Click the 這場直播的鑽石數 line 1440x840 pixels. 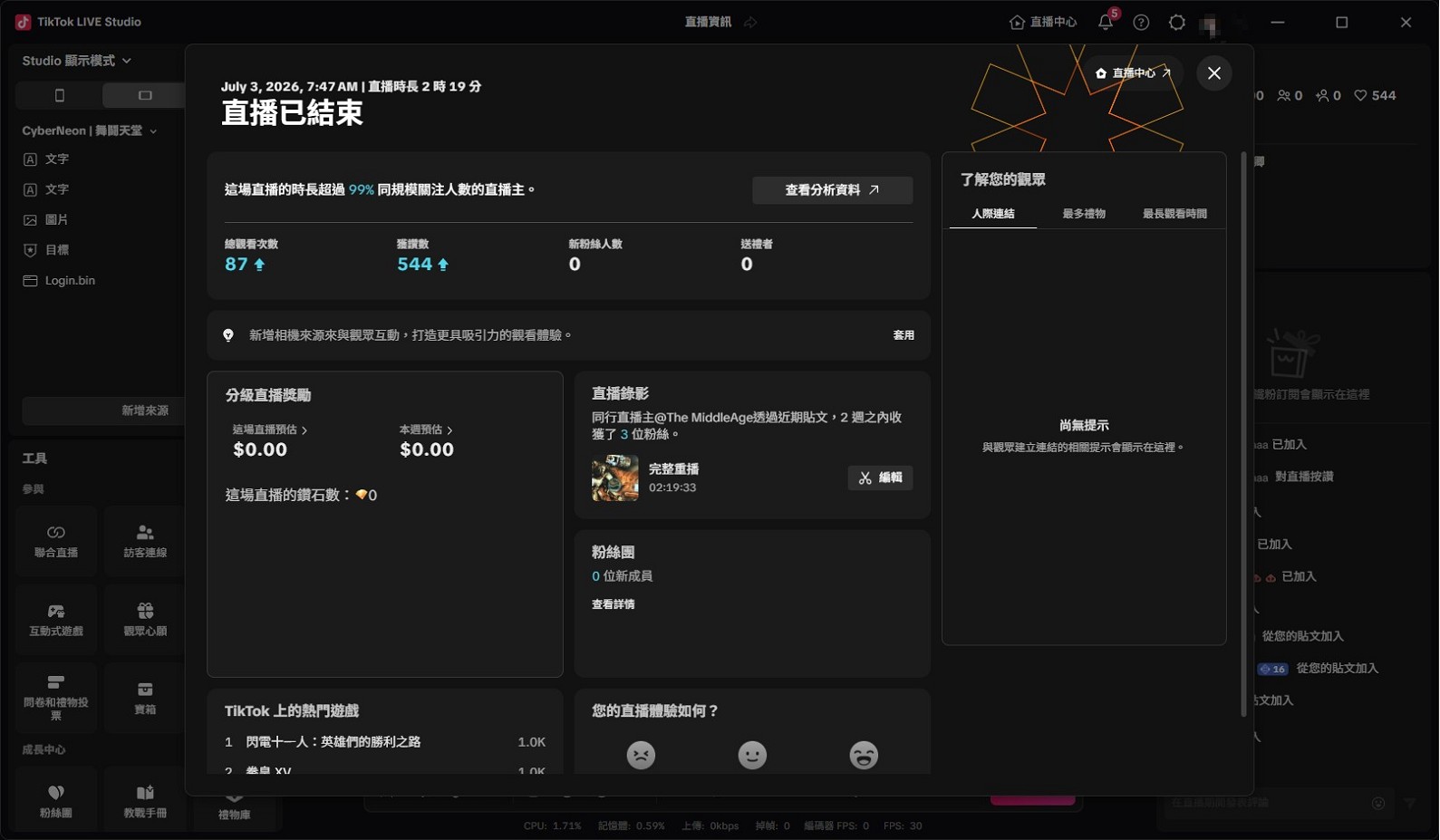click(x=301, y=496)
